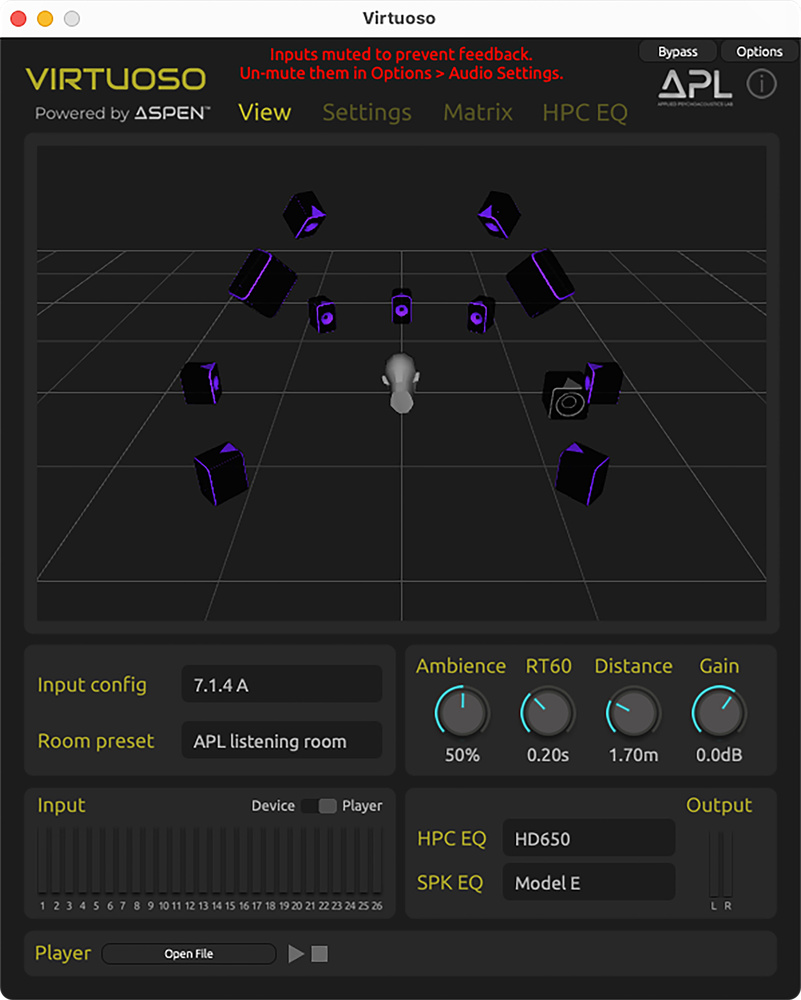Select the top front left height speaker
Viewport: 801px width, 1000px height.
(304, 215)
